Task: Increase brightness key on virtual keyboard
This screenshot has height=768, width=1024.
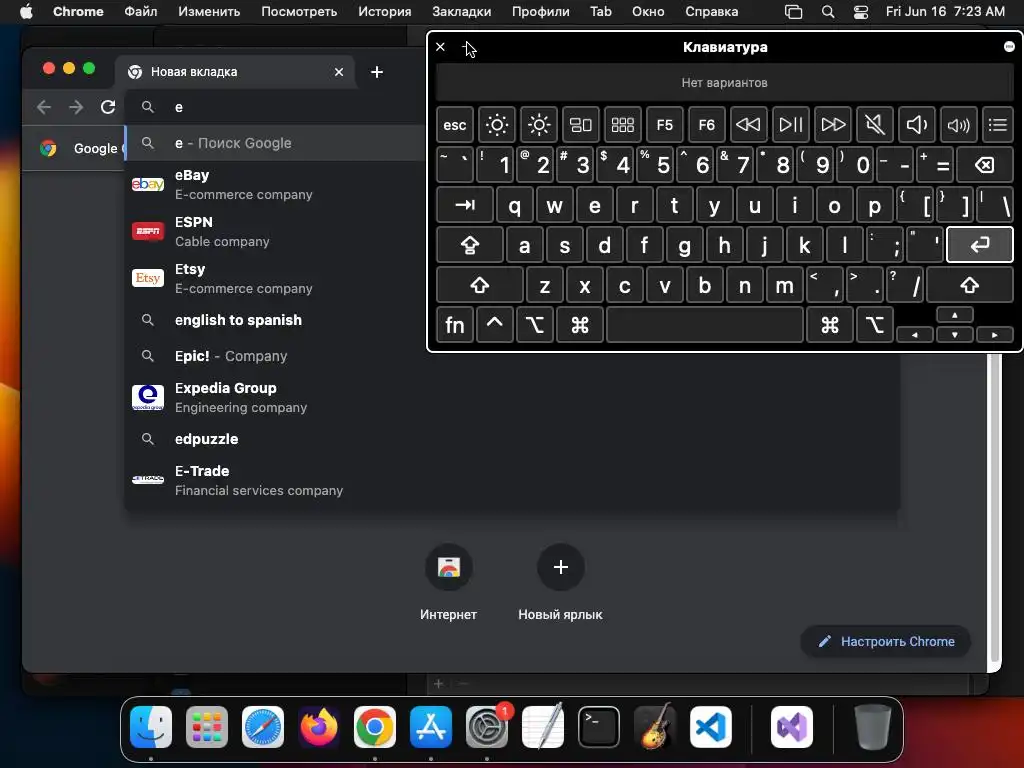Action: (x=539, y=125)
